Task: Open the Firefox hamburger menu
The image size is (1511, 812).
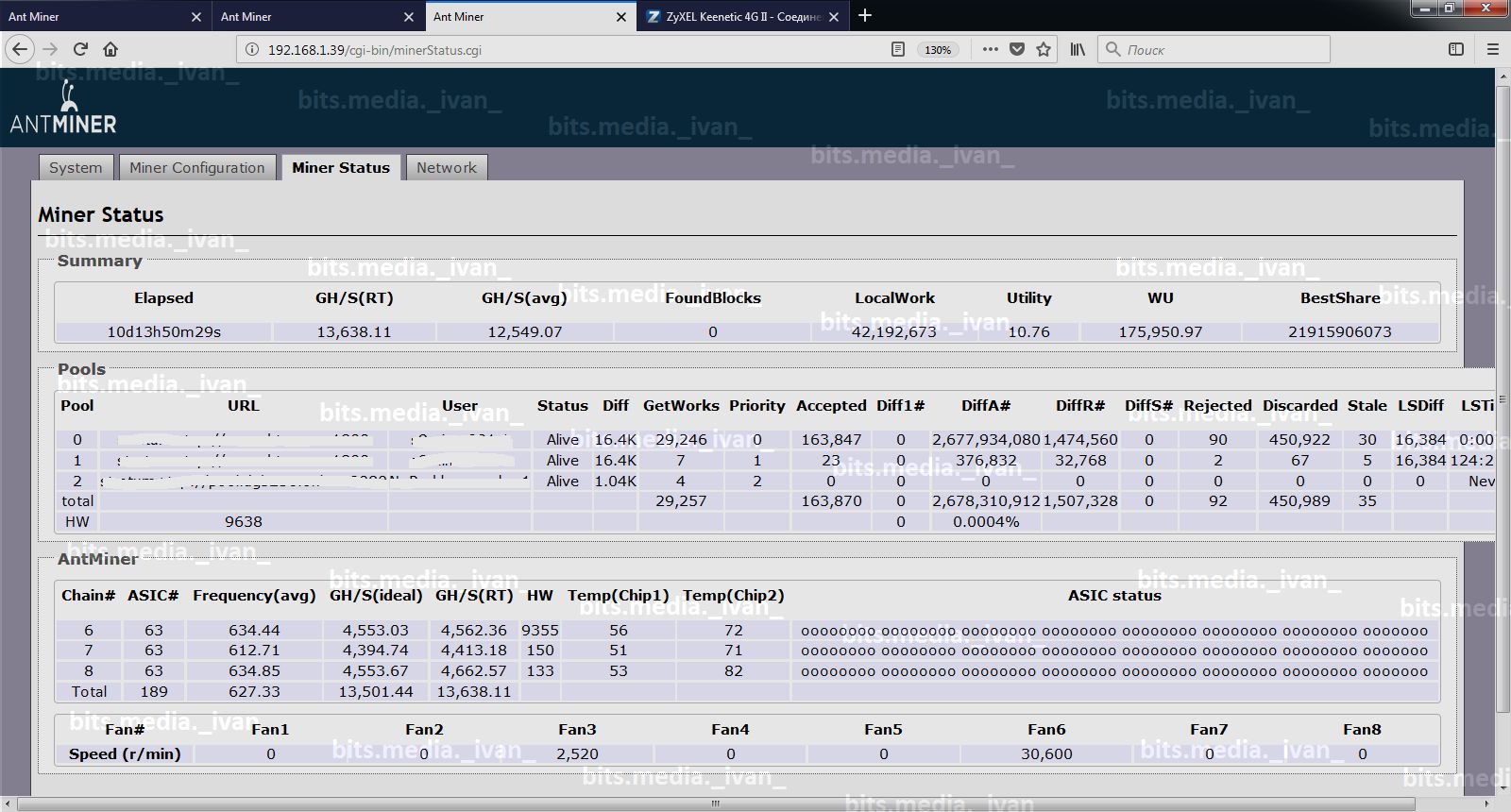Action: (x=1493, y=49)
